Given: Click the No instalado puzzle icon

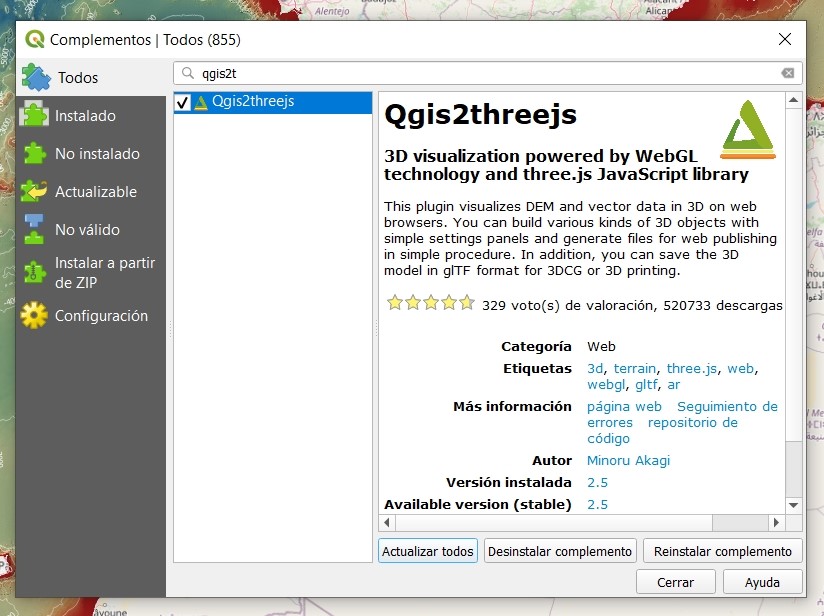Looking at the screenshot, I should pos(34,153).
